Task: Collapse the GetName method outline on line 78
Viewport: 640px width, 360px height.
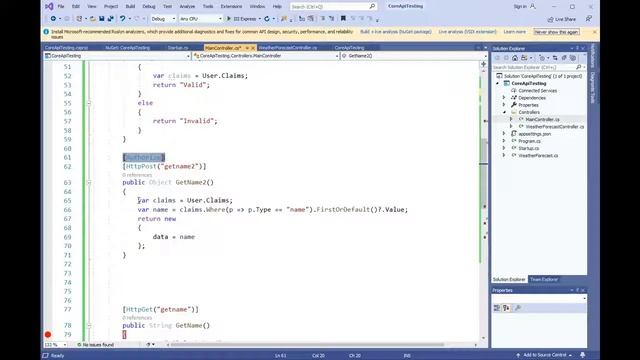Action: (89, 326)
